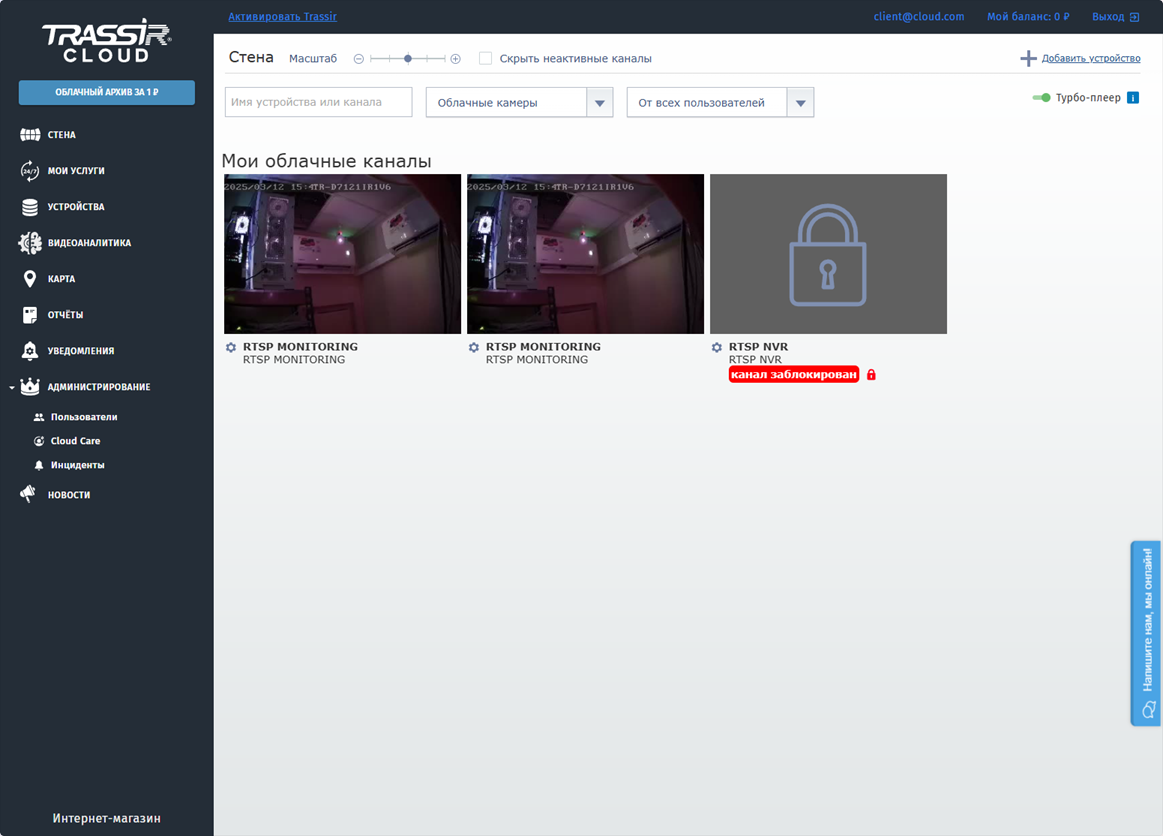This screenshot has height=836, width=1163.
Task: Expand the Облачные камеры dropdown
Action: coord(599,103)
